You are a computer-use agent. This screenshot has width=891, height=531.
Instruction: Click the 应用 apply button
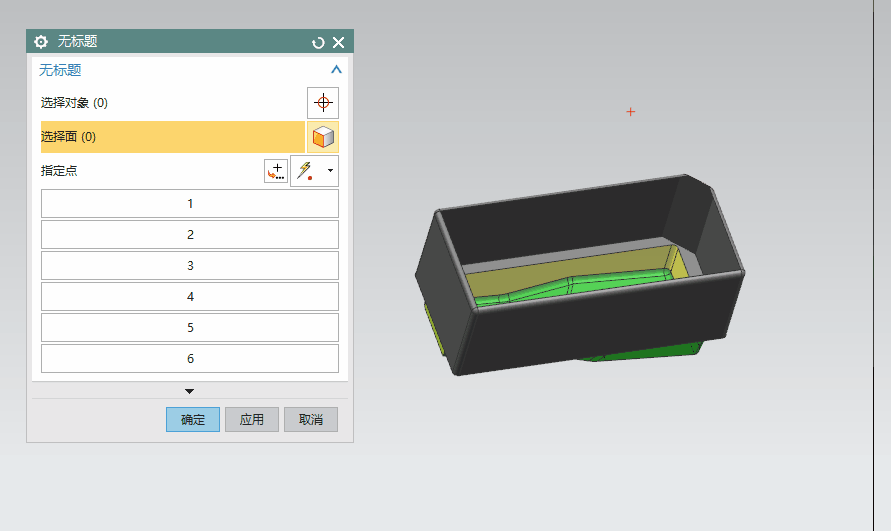[x=252, y=420]
